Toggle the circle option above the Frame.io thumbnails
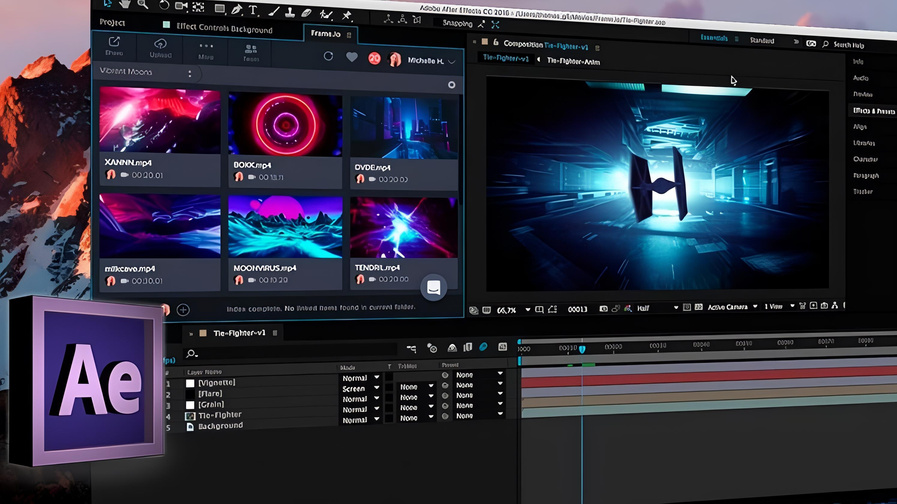 click(x=451, y=85)
